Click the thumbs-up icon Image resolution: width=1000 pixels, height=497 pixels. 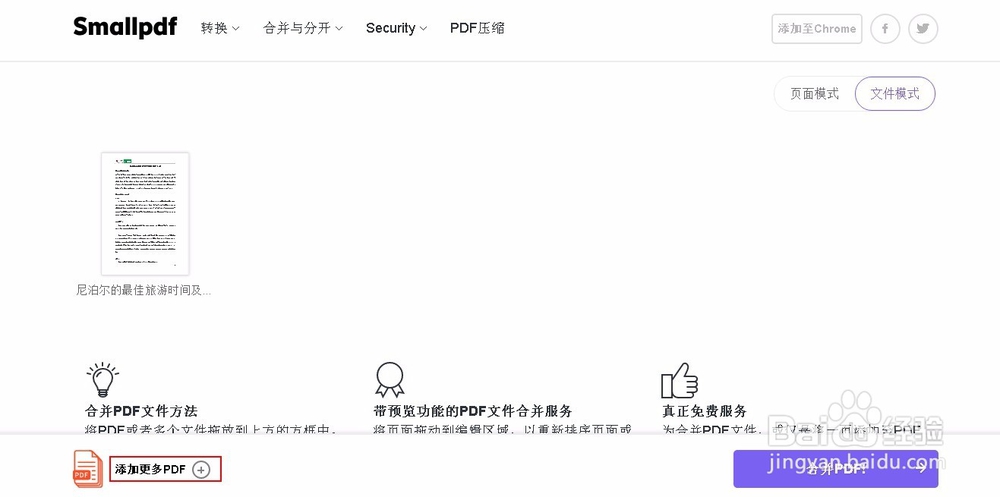tap(679, 380)
